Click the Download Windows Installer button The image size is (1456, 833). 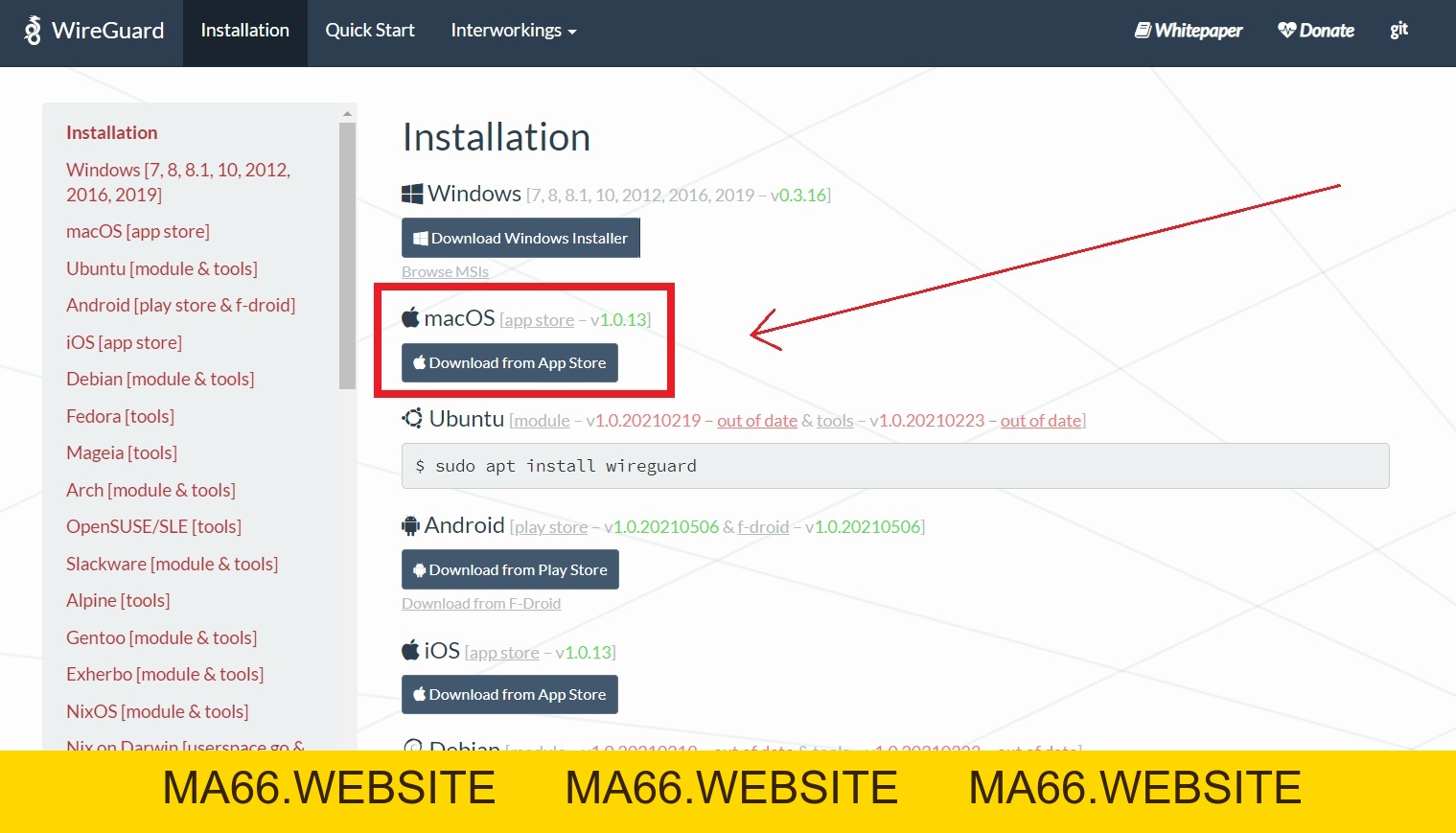[520, 238]
